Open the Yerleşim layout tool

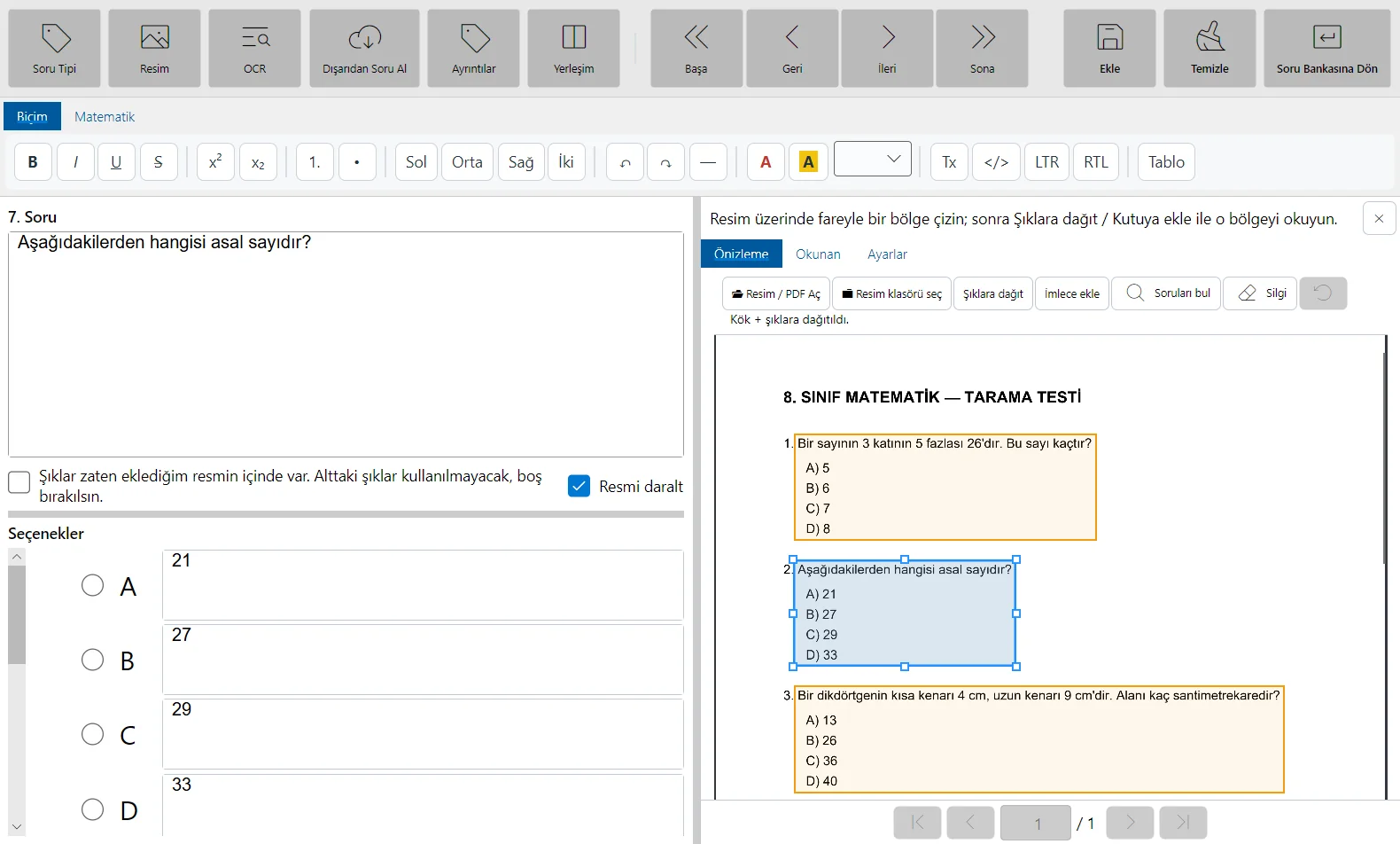[573, 49]
